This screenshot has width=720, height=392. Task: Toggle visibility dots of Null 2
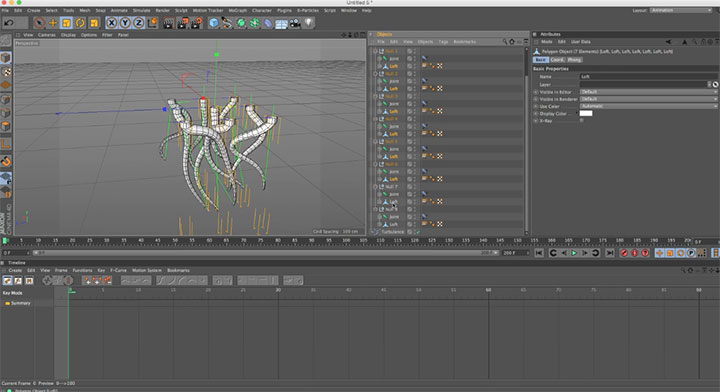pyautogui.click(x=414, y=74)
